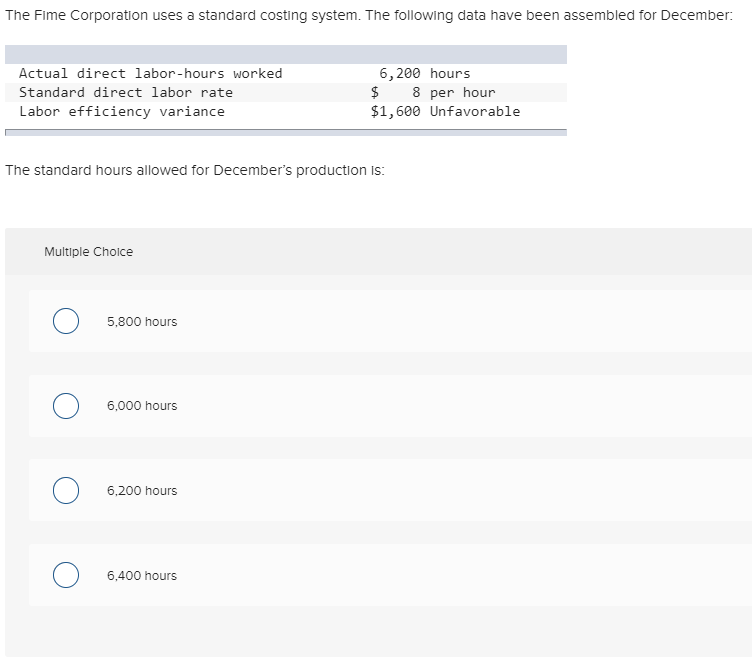Click the Fime Corporation problem statement
The width and height of the screenshot is (752, 666).
[369, 15]
